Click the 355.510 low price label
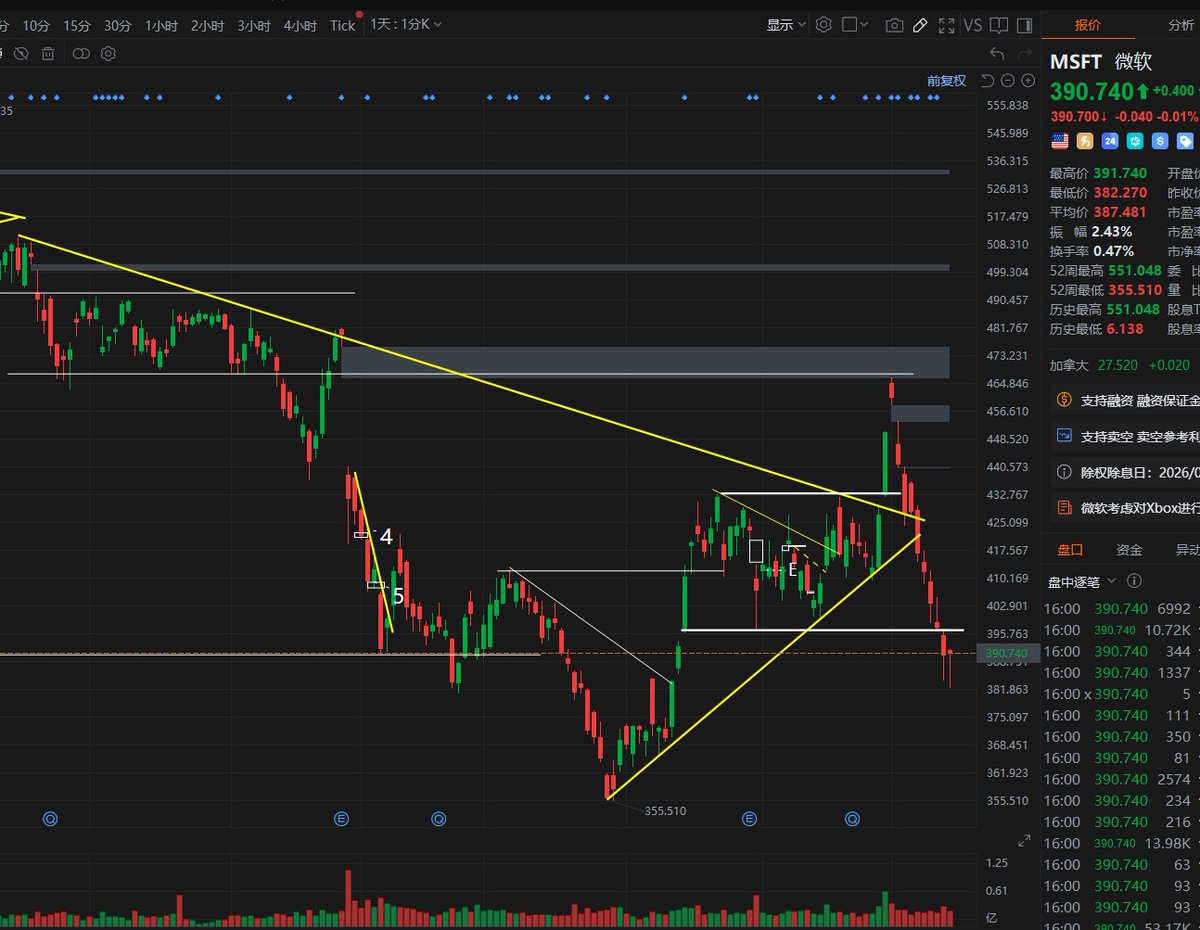Image resolution: width=1200 pixels, height=930 pixels. (x=665, y=811)
